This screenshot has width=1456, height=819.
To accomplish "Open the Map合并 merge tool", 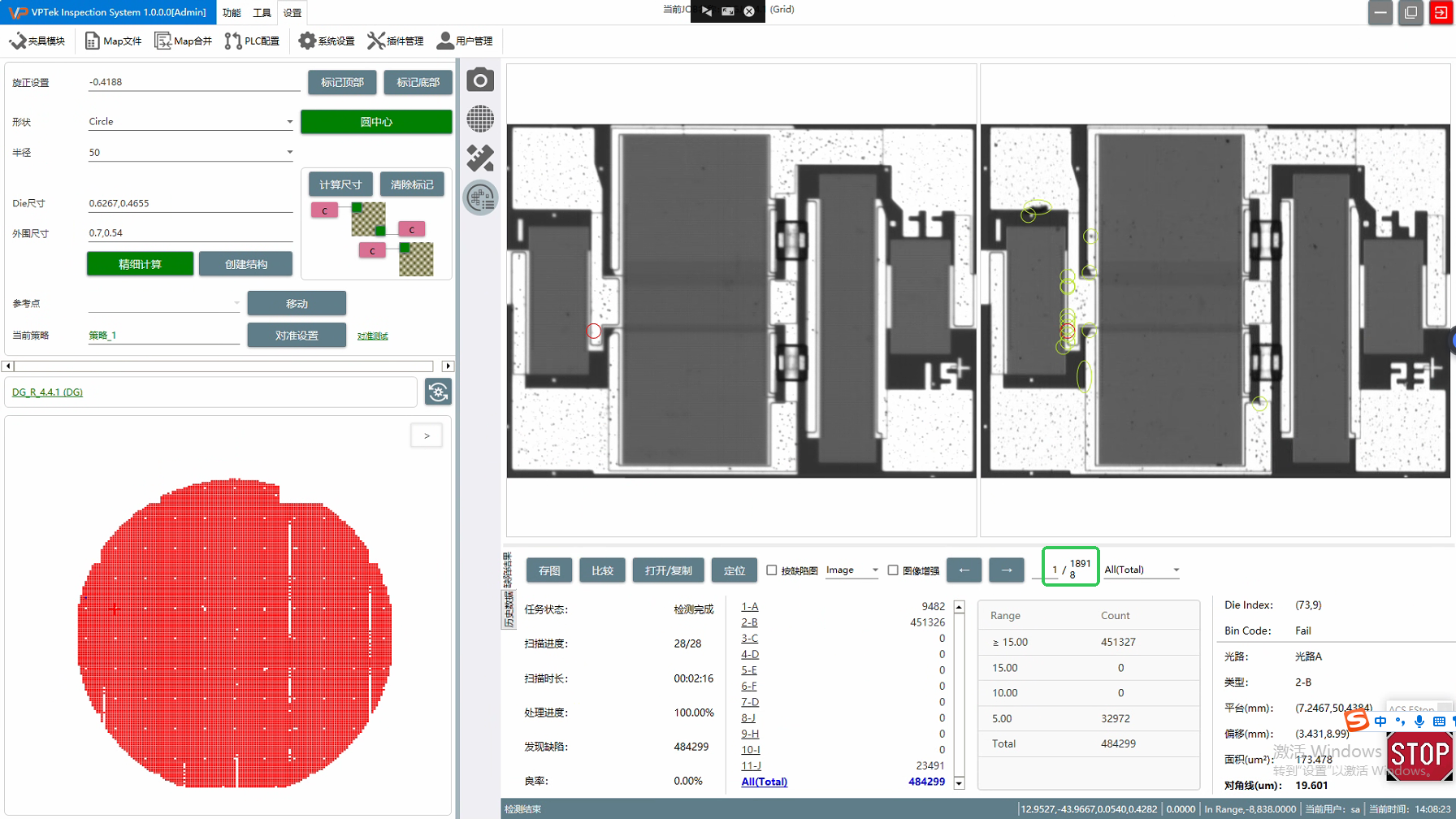I will click(183, 41).
